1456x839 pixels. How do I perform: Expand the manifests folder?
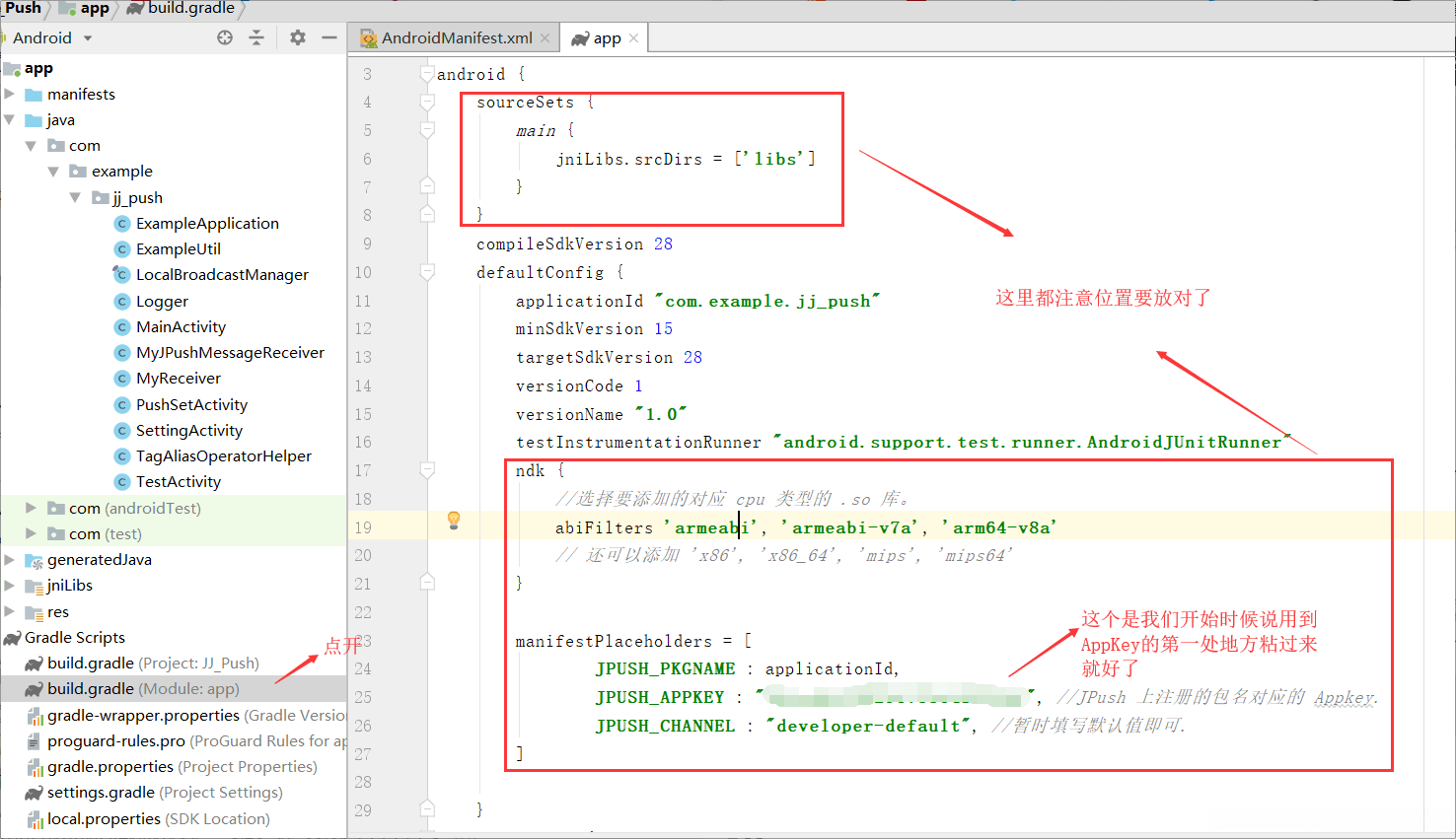(10, 95)
